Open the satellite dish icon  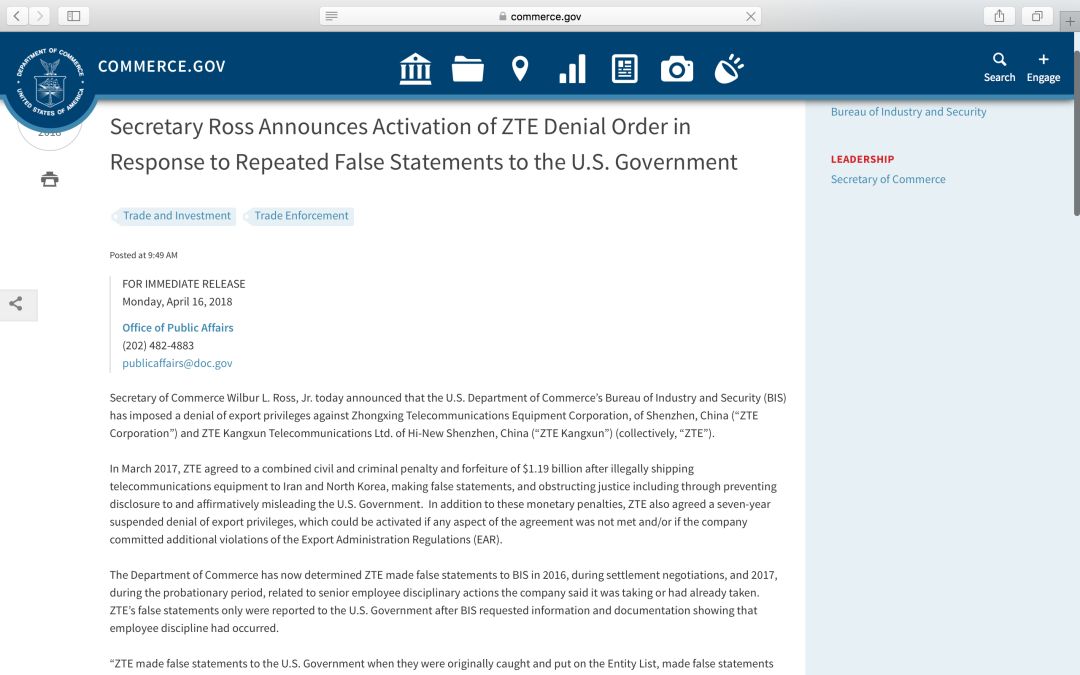click(x=729, y=69)
